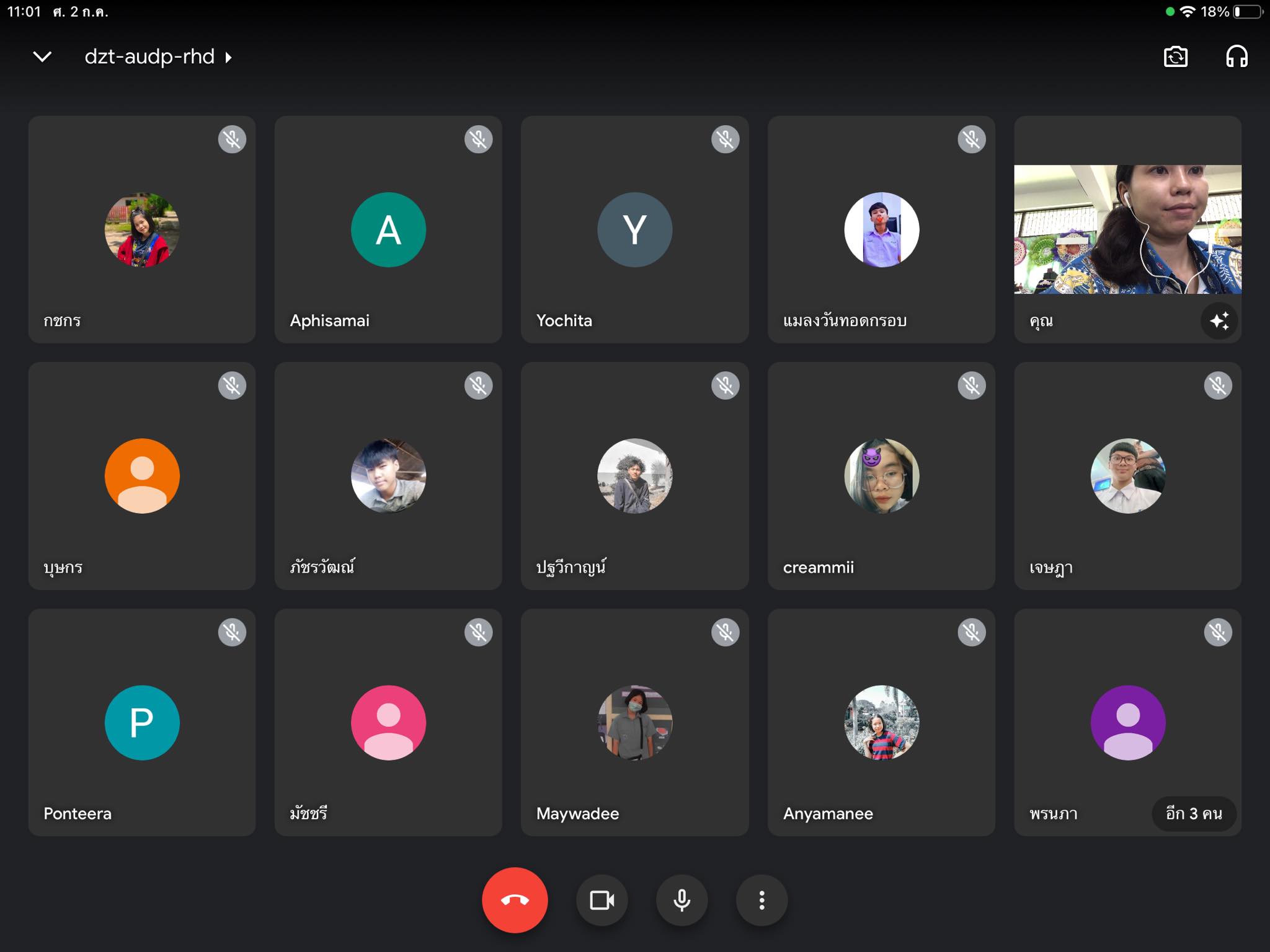
Task: Tap the name label กชกร
Action: pos(62,320)
